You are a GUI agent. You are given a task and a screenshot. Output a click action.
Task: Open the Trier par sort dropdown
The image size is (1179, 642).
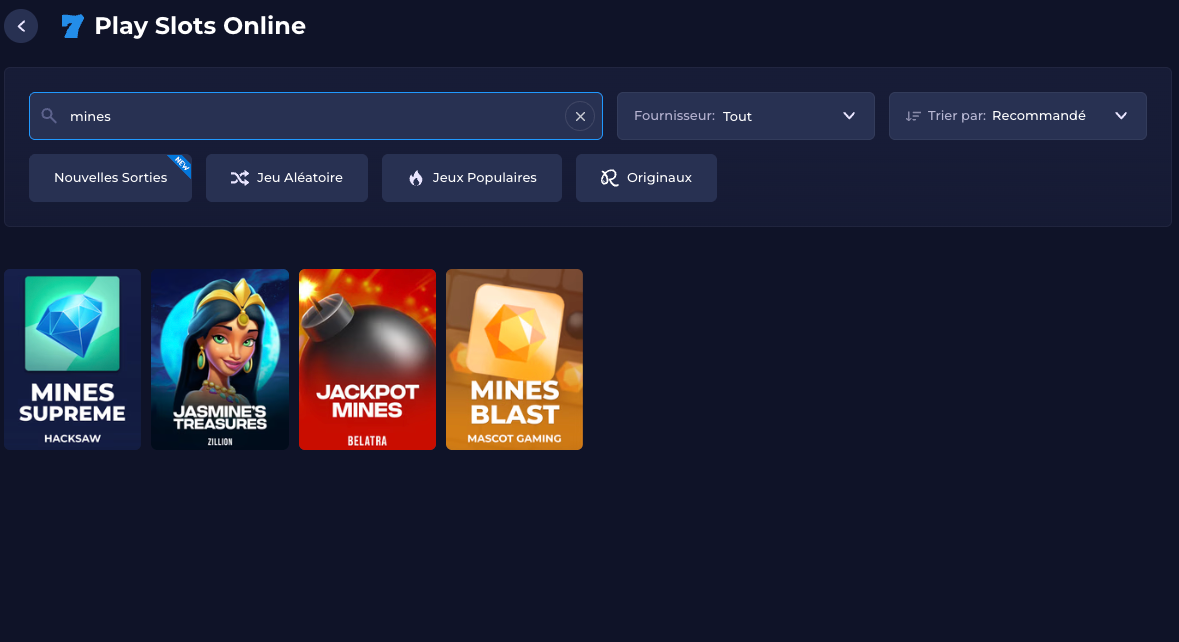(1017, 116)
